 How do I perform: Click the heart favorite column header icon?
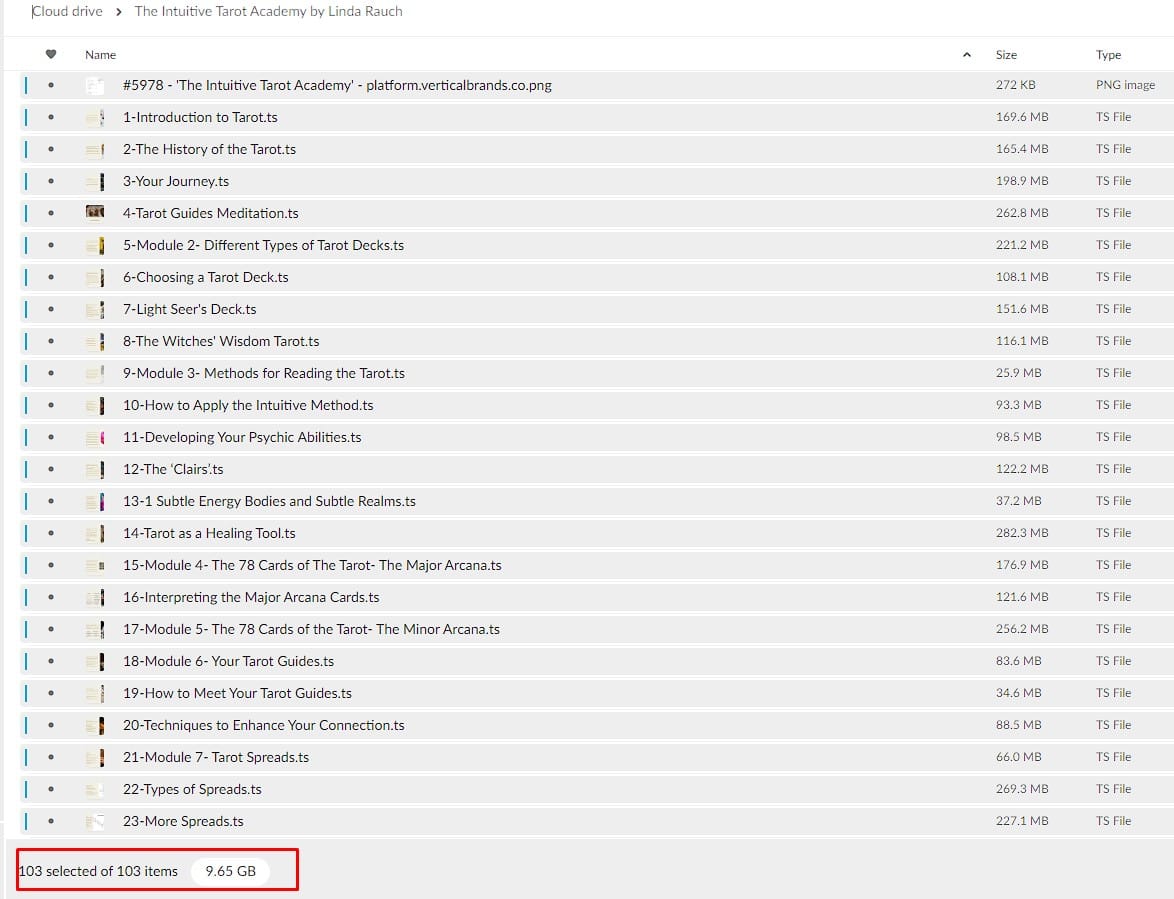51,54
